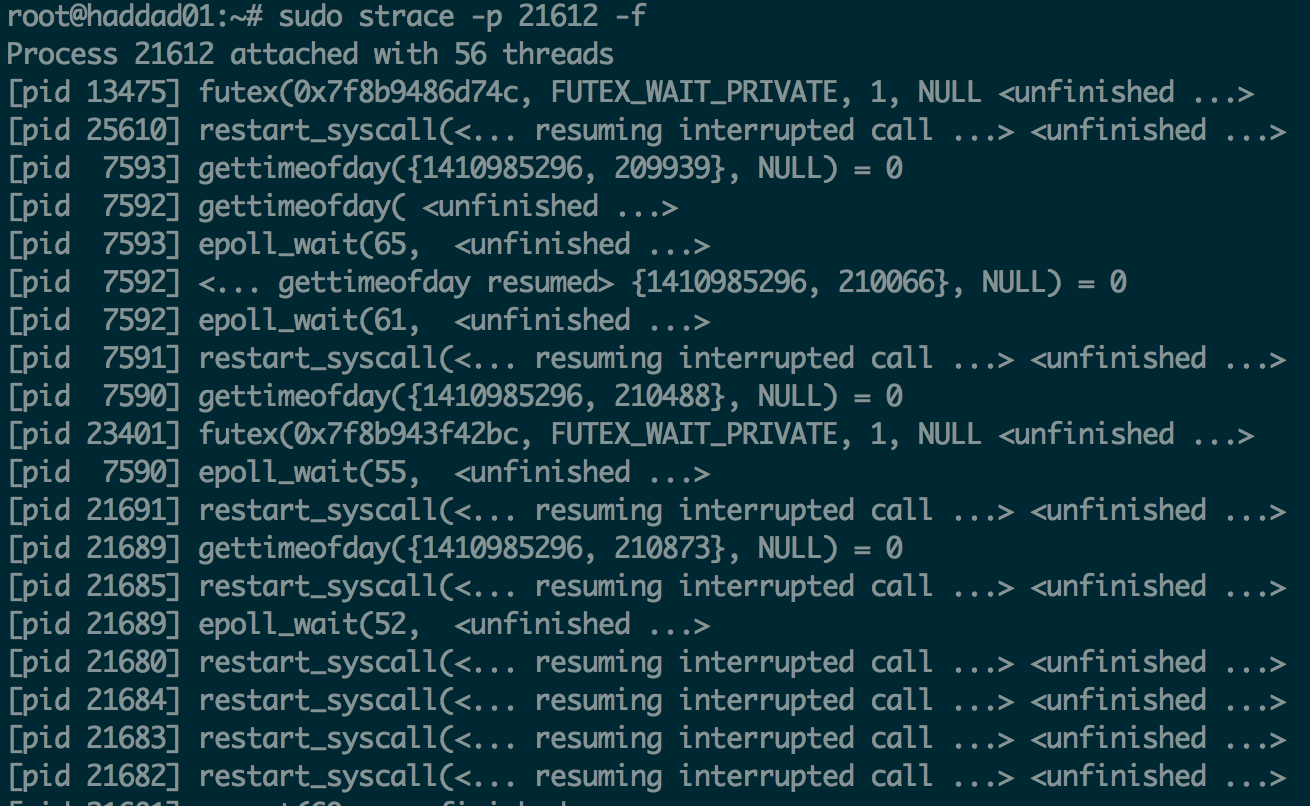Click the root@haddad01 shell prompt

click(134, 16)
